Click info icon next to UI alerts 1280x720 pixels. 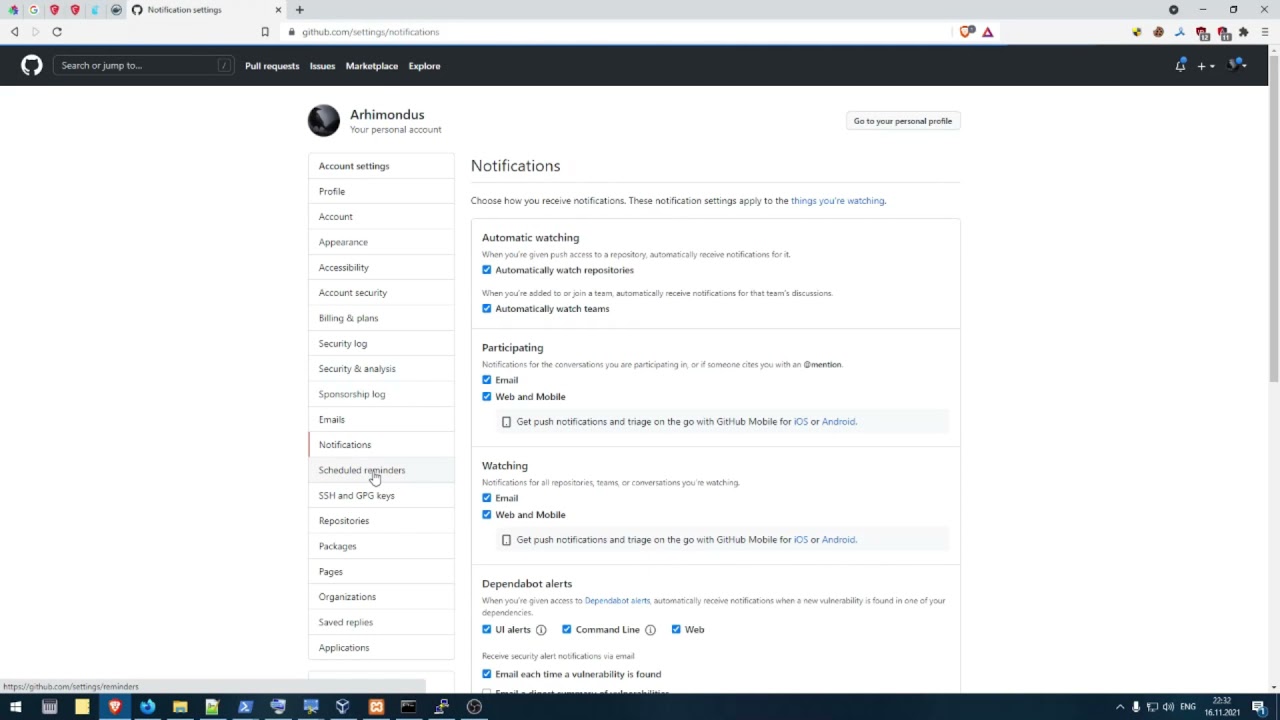(541, 630)
